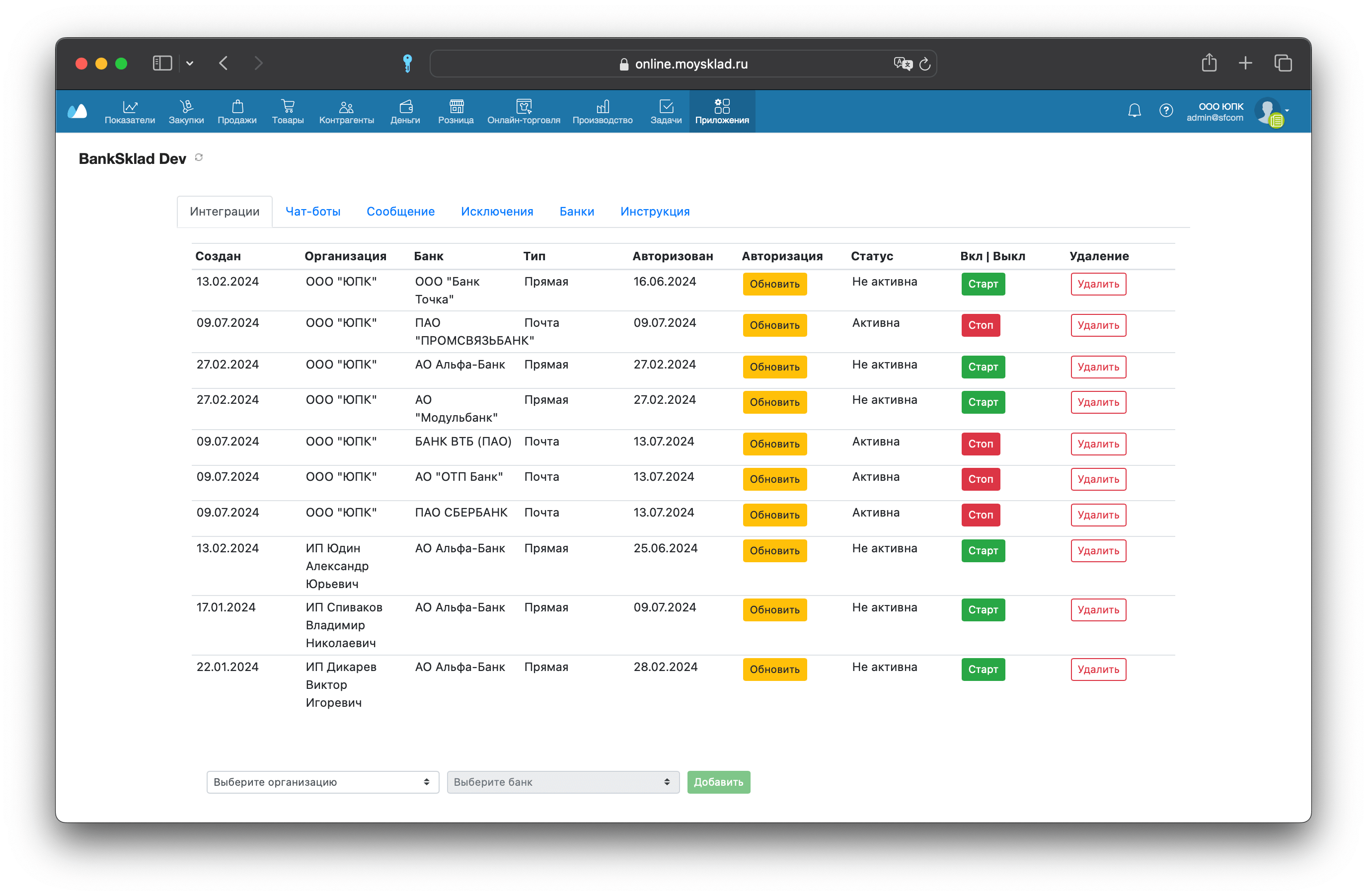Screen dimensions: 1367x896
Task: Stop the ПАО СБЕРБАНК integration
Action: pyautogui.click(x=981, y=515)
